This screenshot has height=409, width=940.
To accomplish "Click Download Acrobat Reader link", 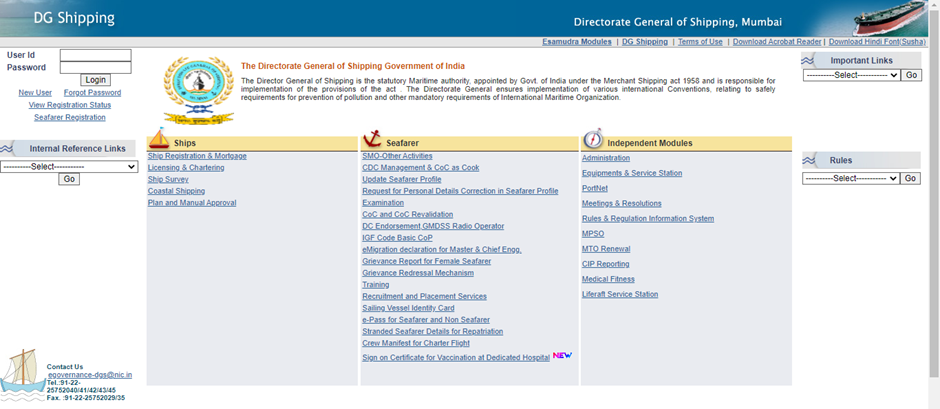I will tap(777, 42).
